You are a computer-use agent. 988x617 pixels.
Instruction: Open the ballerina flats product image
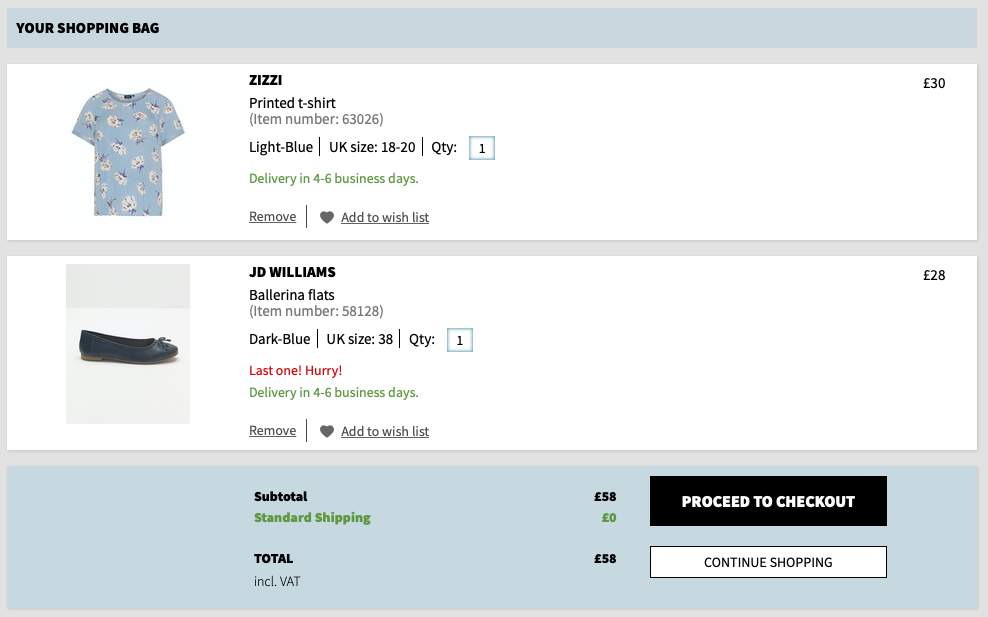point(128,343)
